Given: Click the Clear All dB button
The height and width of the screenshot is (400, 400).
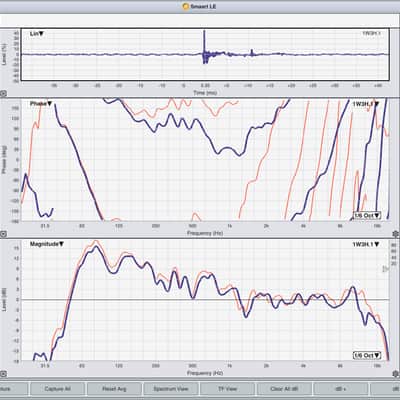Looking at the screenshot, I should pyautogui.click(x=284, y=389).
